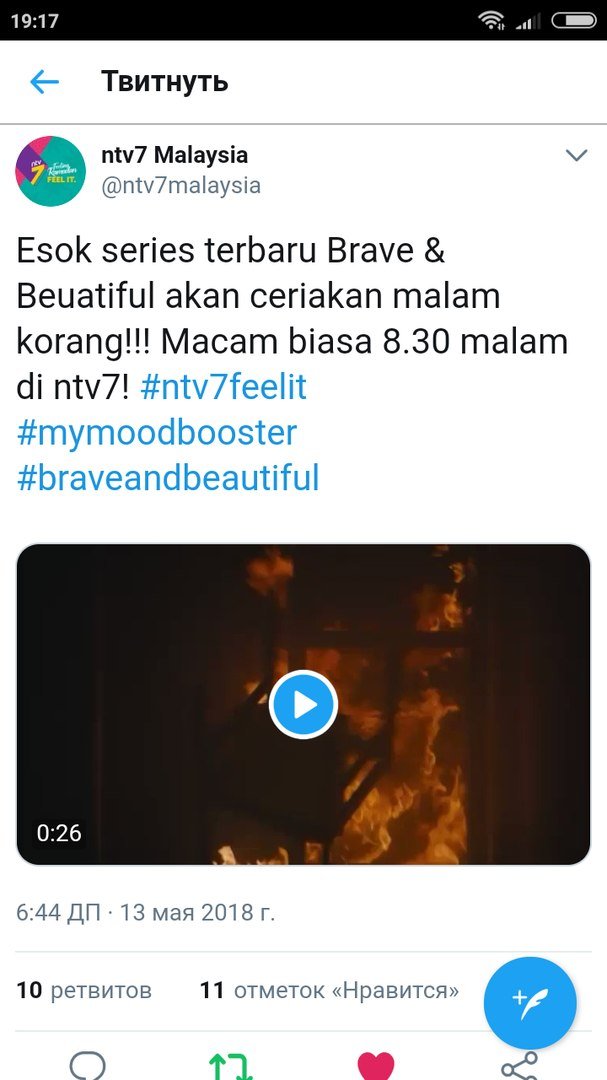
Task: Open ntv7 Malaysia profile avatar
Action: [x=50, y=171]
